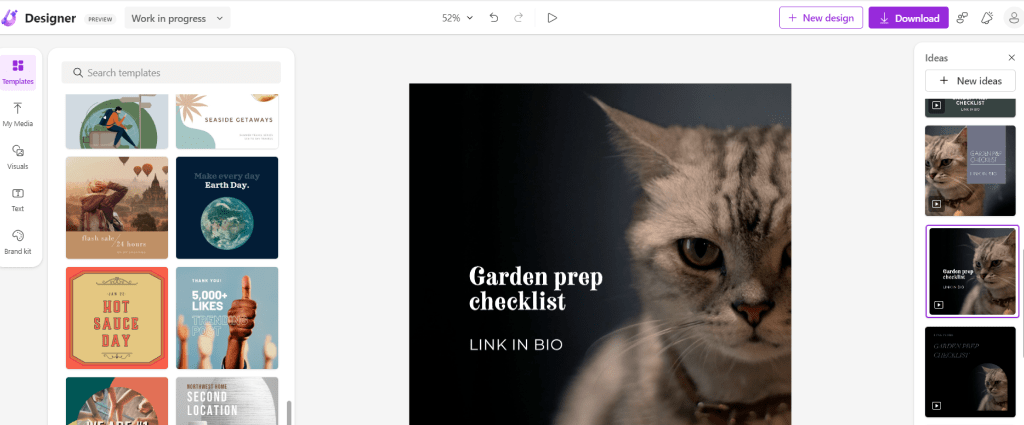Pick the Hot Sauce Day template
The image size is (1024, 425).
point(117,318)
